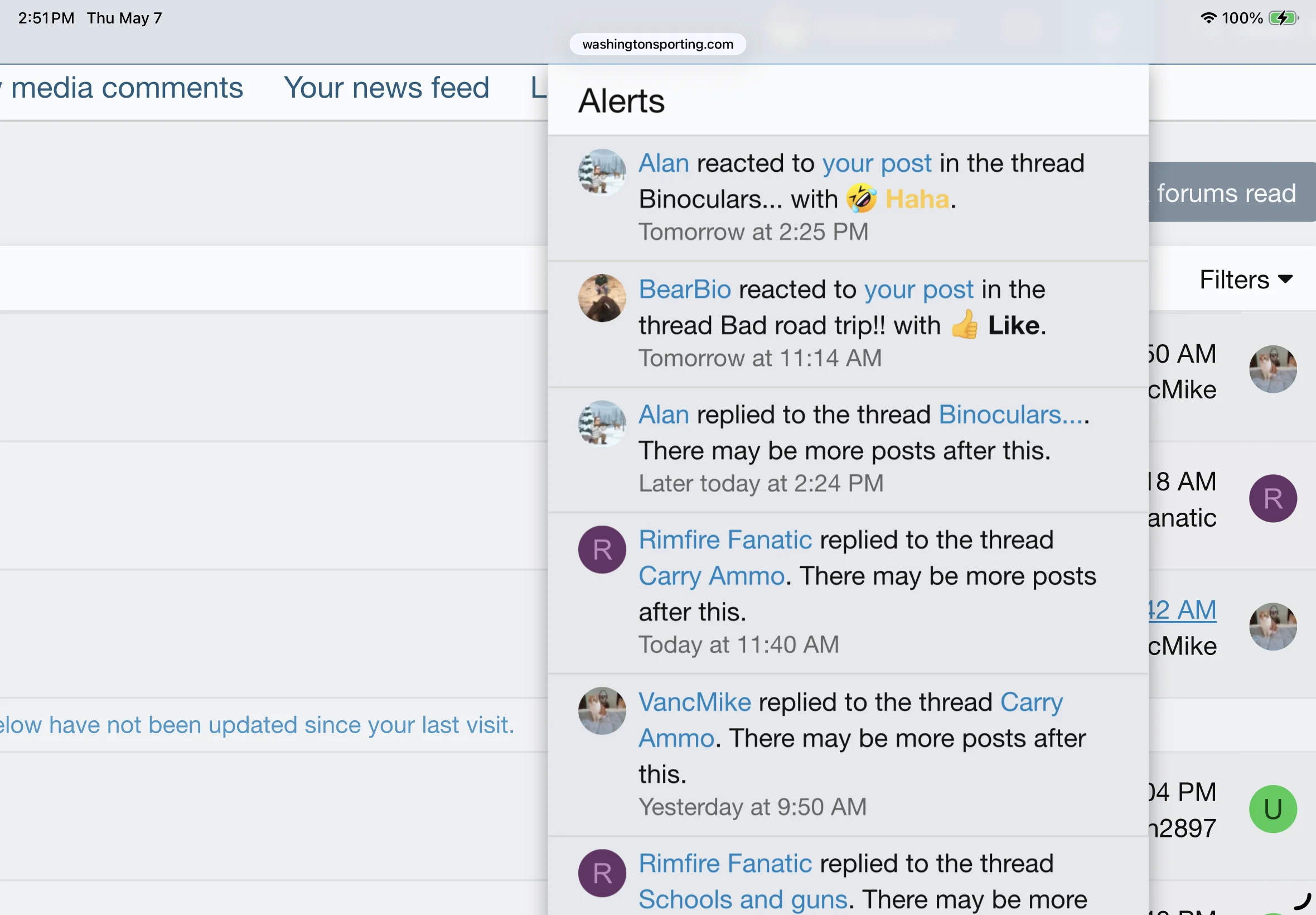Tap the battery status icon
1316x915 pixels.
pyautogui.click(x=1283, y=18)
